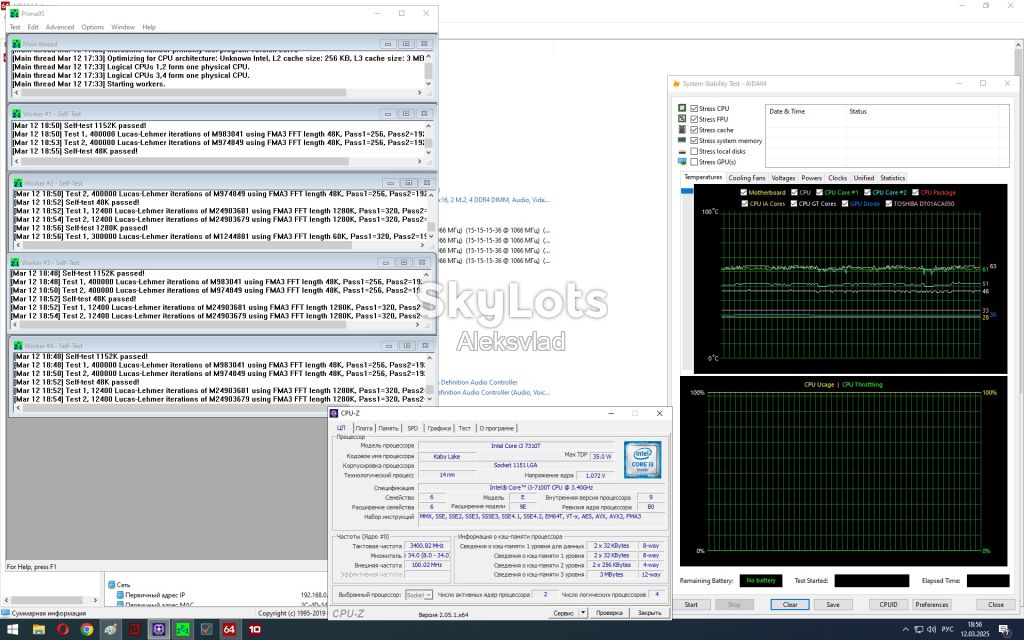Click the CPU-Z title bar app icon
This screenshot has height=640, width=1024.
click(334, 413)
